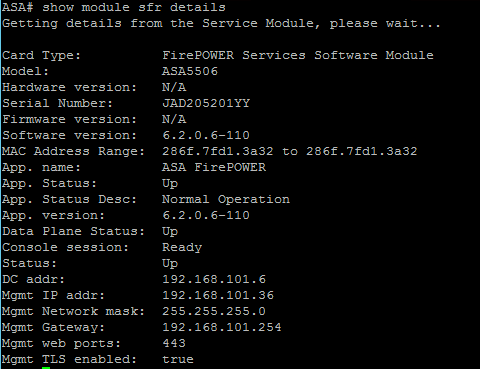Click the 'Getting details from the Service Module' line
The height and width of the screenshot is (369, 480).
click(x=221, y=23)
